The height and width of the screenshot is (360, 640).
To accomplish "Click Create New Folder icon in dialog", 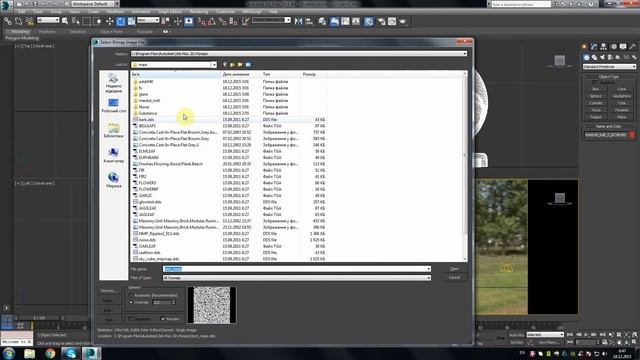I will click(240, 64).
